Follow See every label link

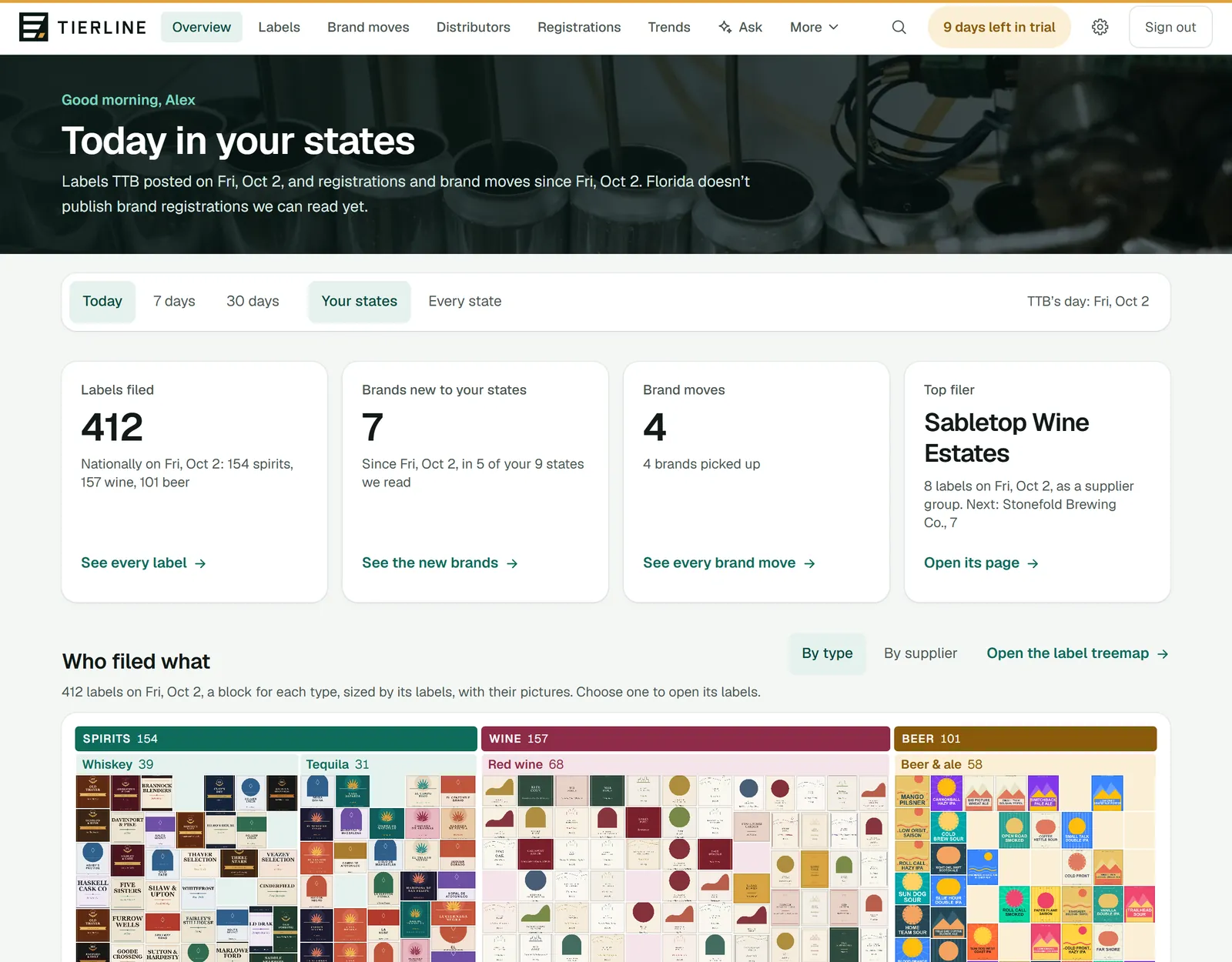[x=143, y=563]
